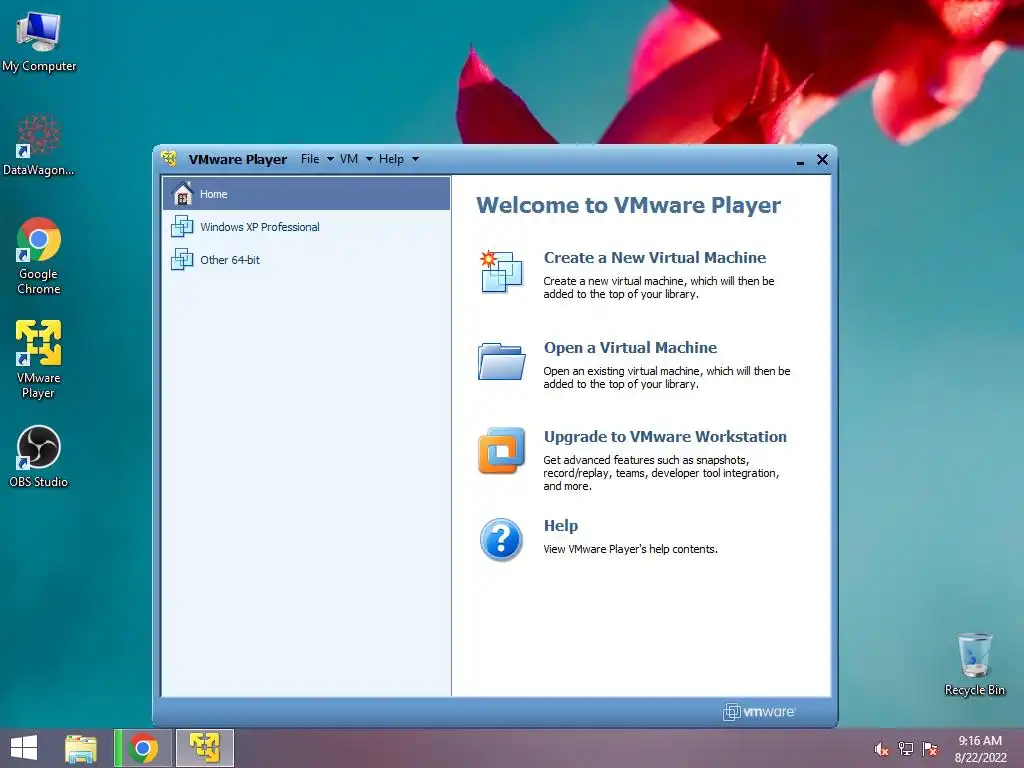The width and height of the screenshot is (1024, 768).
Task: Select Other 64-bit label in library
Action: click(x=230, y=259)
